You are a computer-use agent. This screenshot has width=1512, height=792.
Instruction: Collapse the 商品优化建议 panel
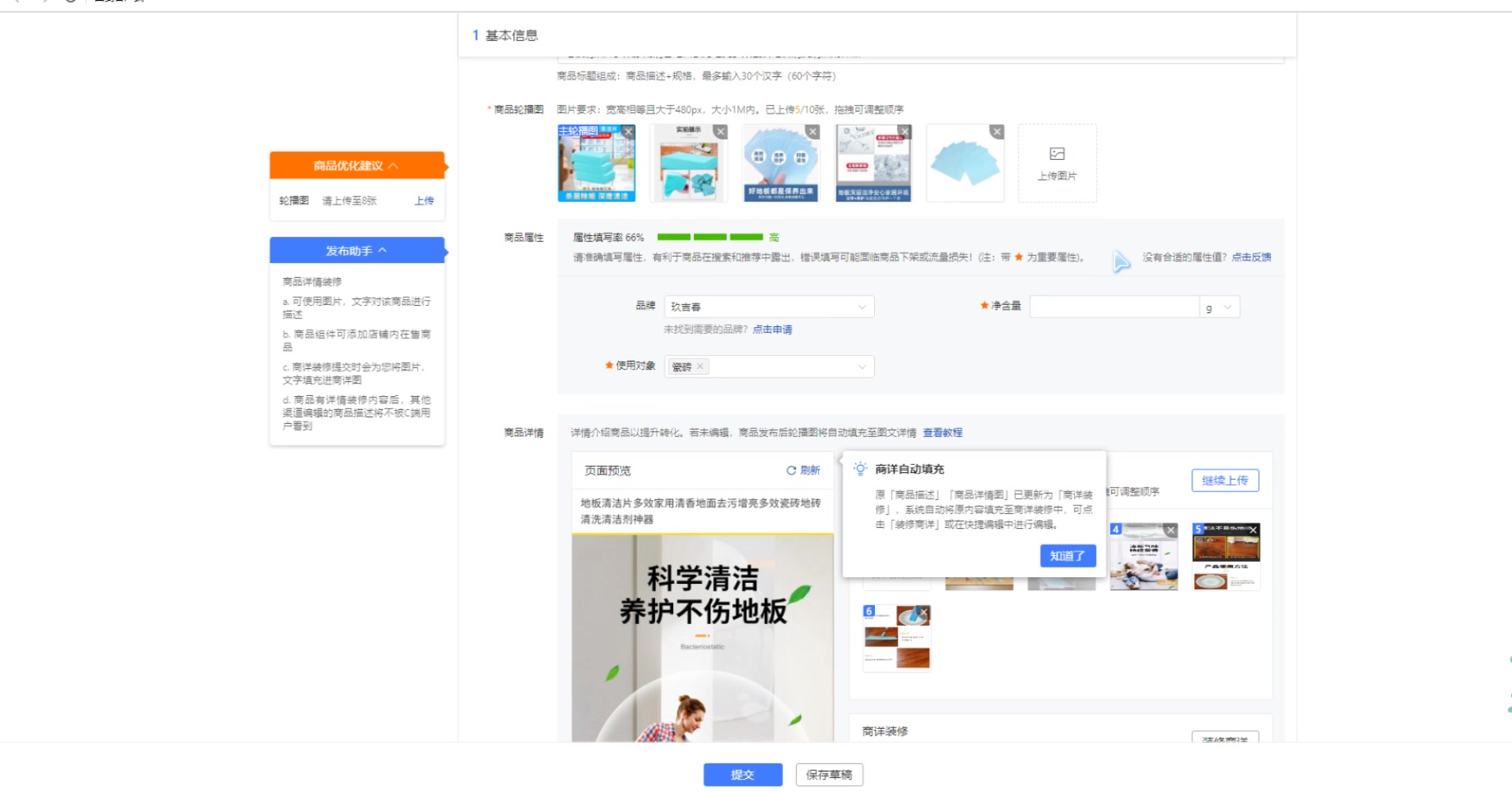(357, 166)
